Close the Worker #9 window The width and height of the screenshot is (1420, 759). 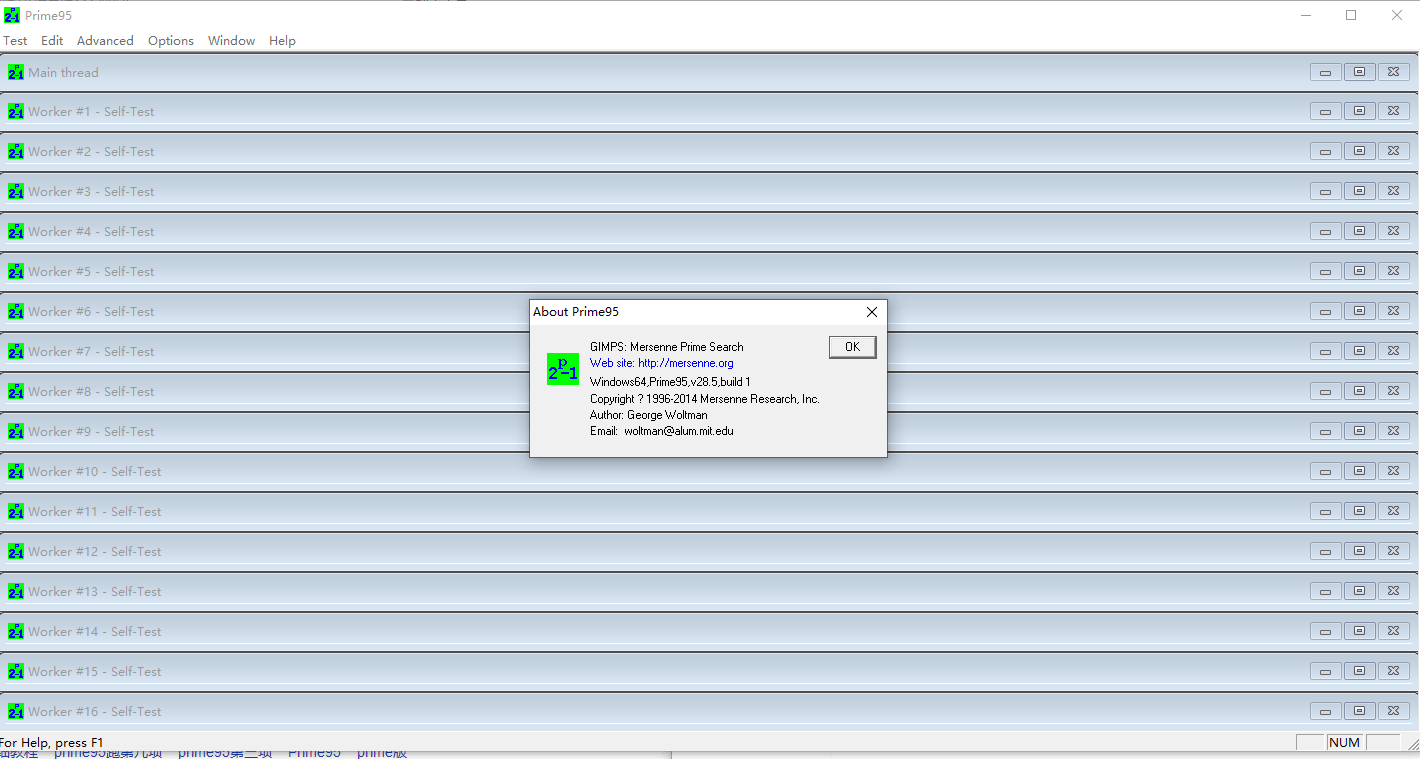click(x=1393, y=431)
